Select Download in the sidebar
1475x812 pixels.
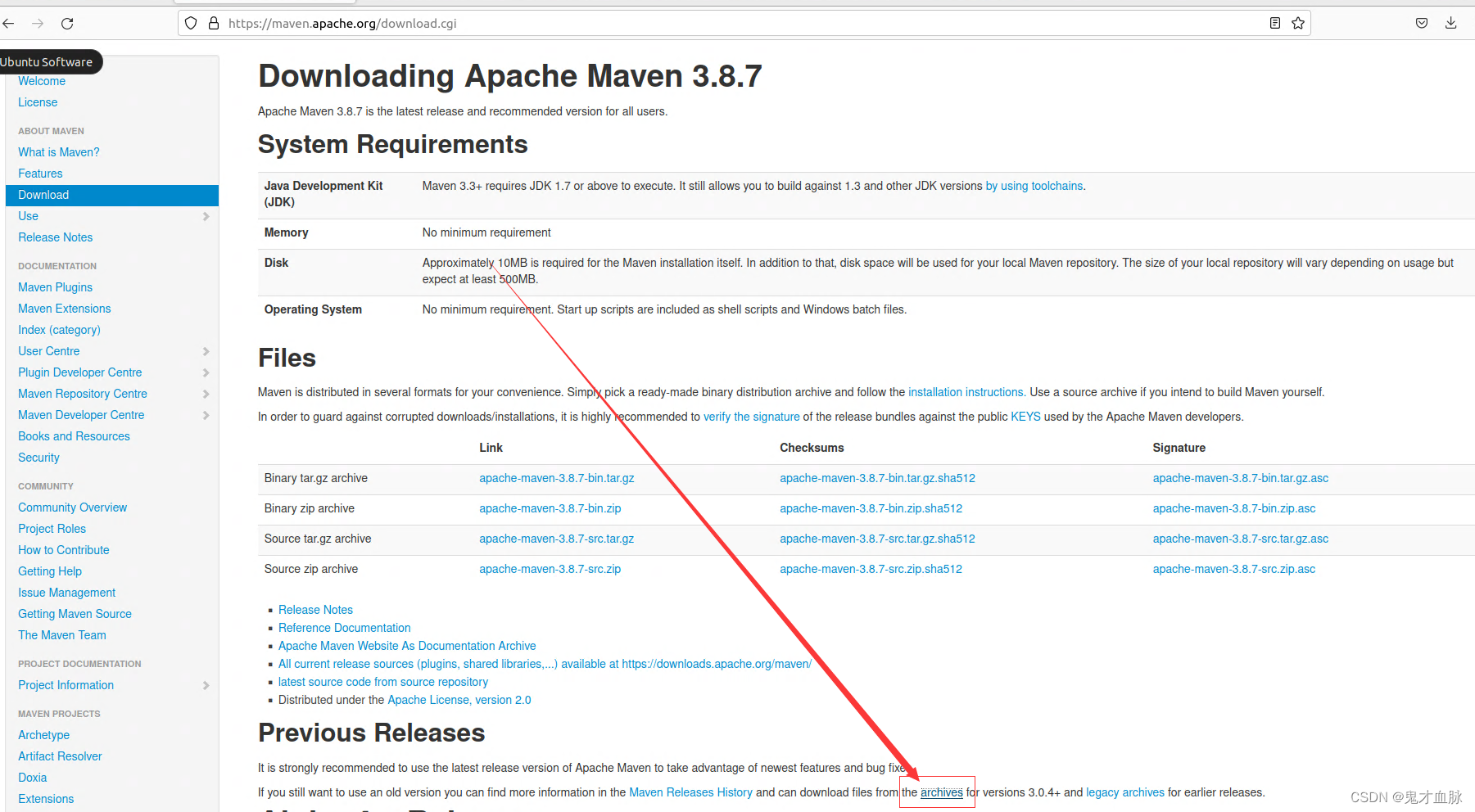click(112, 195)
